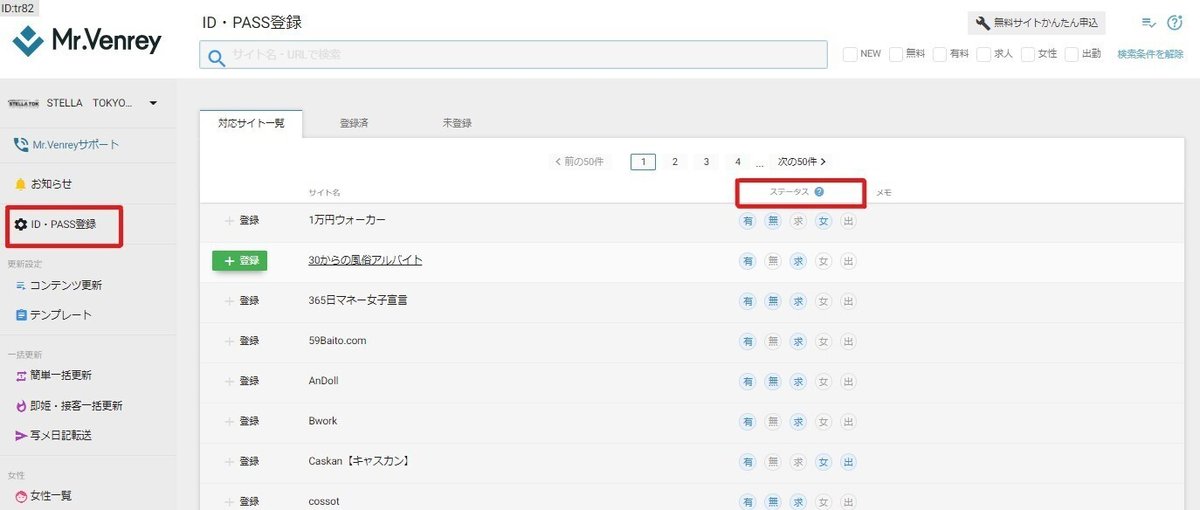Click the Caskan【キャスカン】 site name
Screen dimensions: 1200x510
(359, 461)
